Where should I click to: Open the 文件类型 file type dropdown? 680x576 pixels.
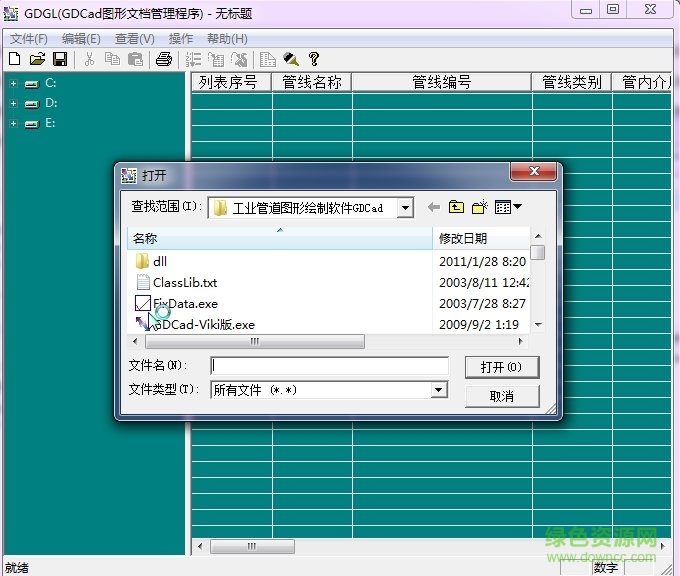(x=438, y=390)
